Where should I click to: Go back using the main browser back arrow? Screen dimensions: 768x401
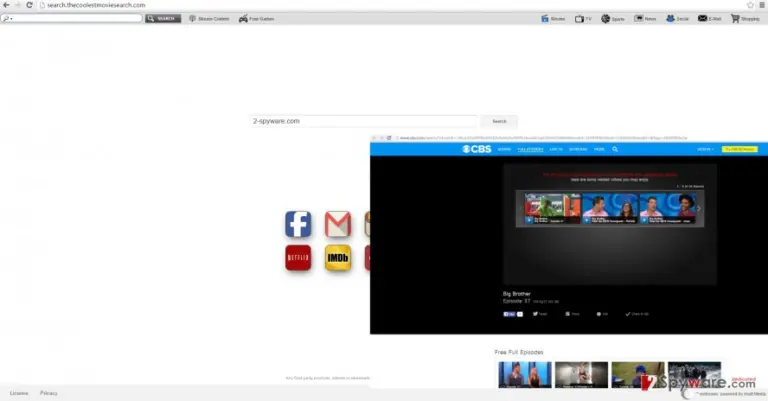(6, 5)
